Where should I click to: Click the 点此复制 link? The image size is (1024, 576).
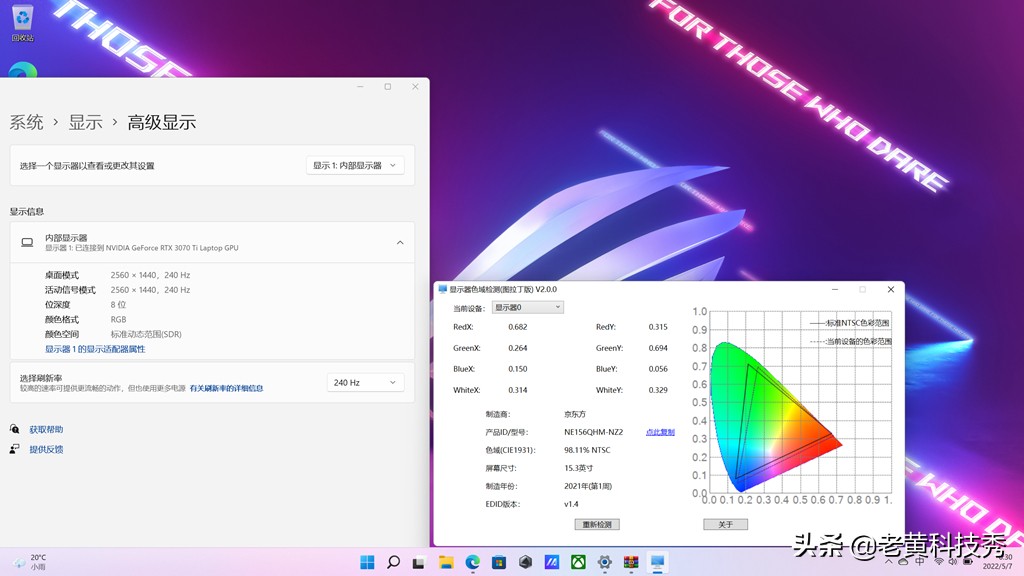[660, 432]
